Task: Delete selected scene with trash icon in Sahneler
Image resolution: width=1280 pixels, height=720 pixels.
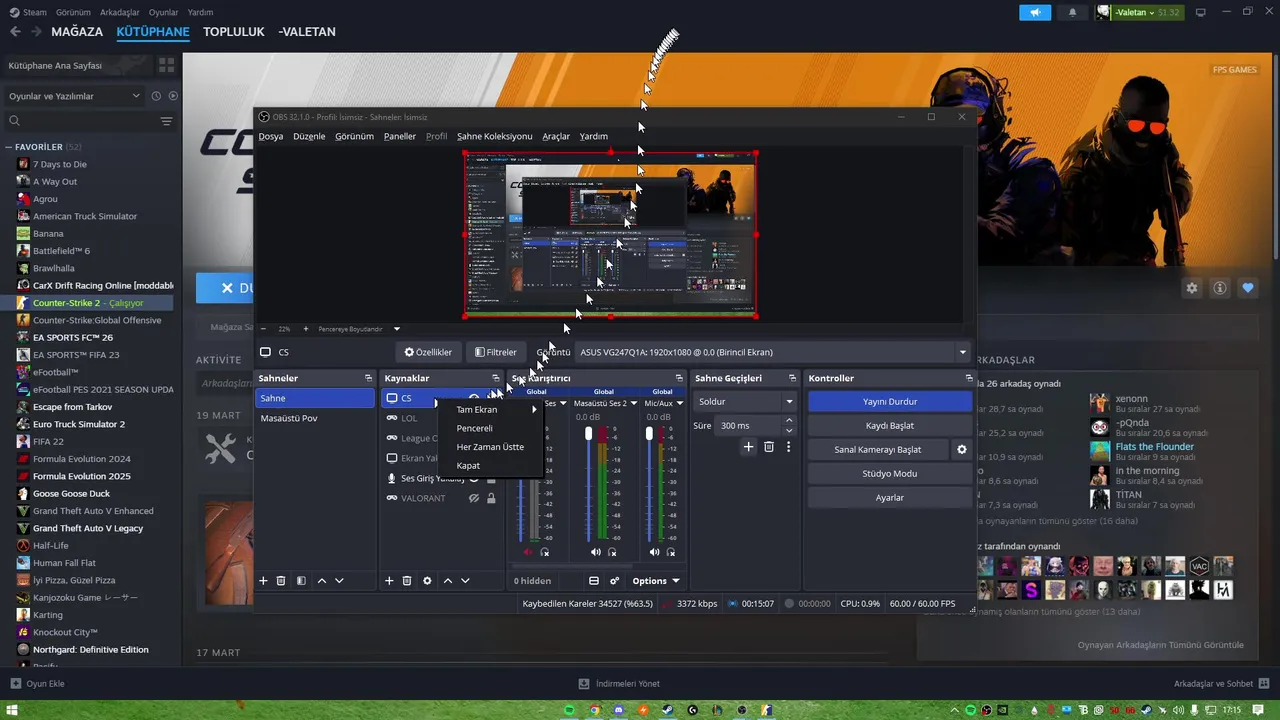Action: coord(281,581)
